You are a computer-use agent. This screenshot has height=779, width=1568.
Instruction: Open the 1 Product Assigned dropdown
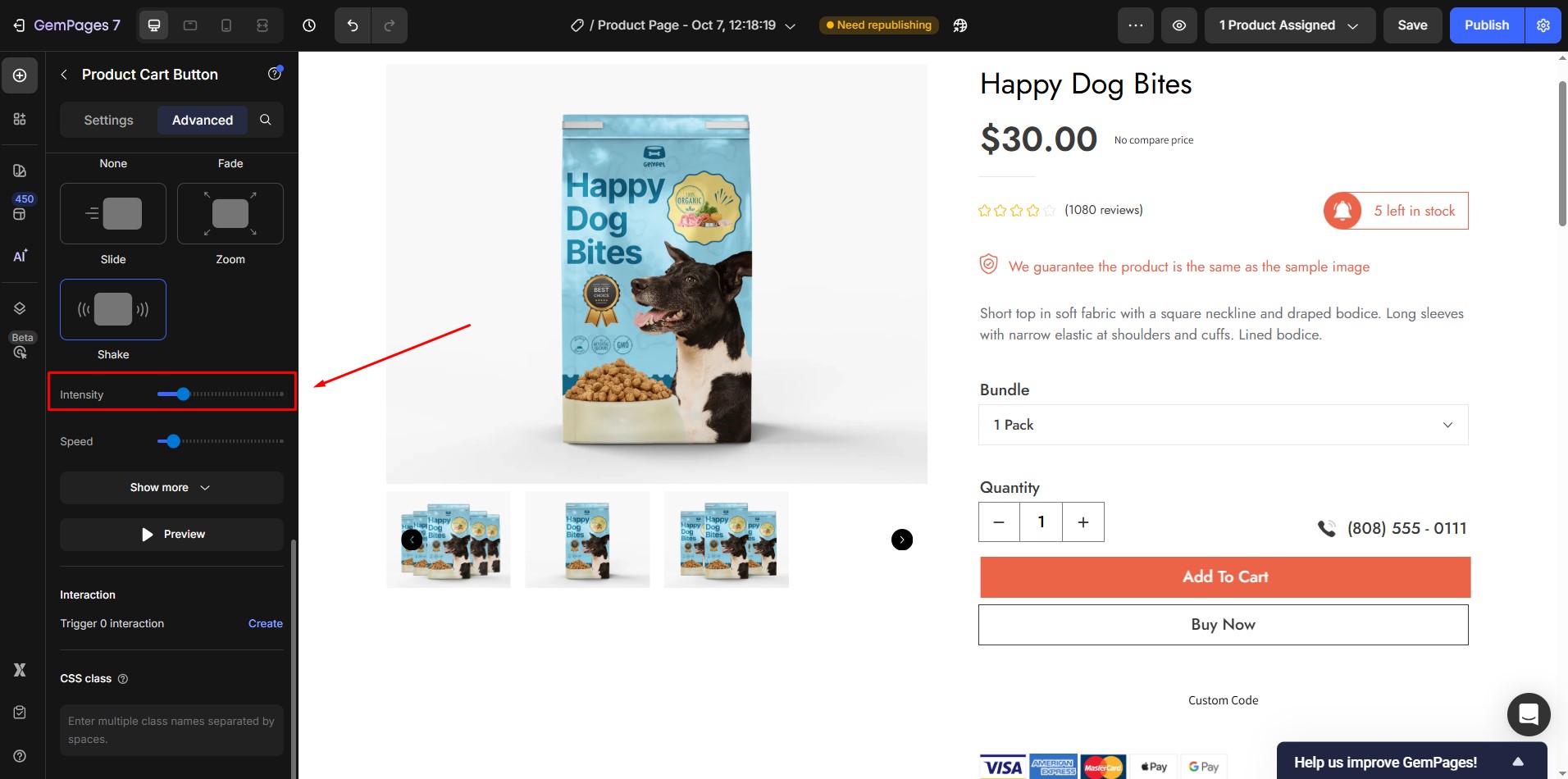click(1289, 25)
